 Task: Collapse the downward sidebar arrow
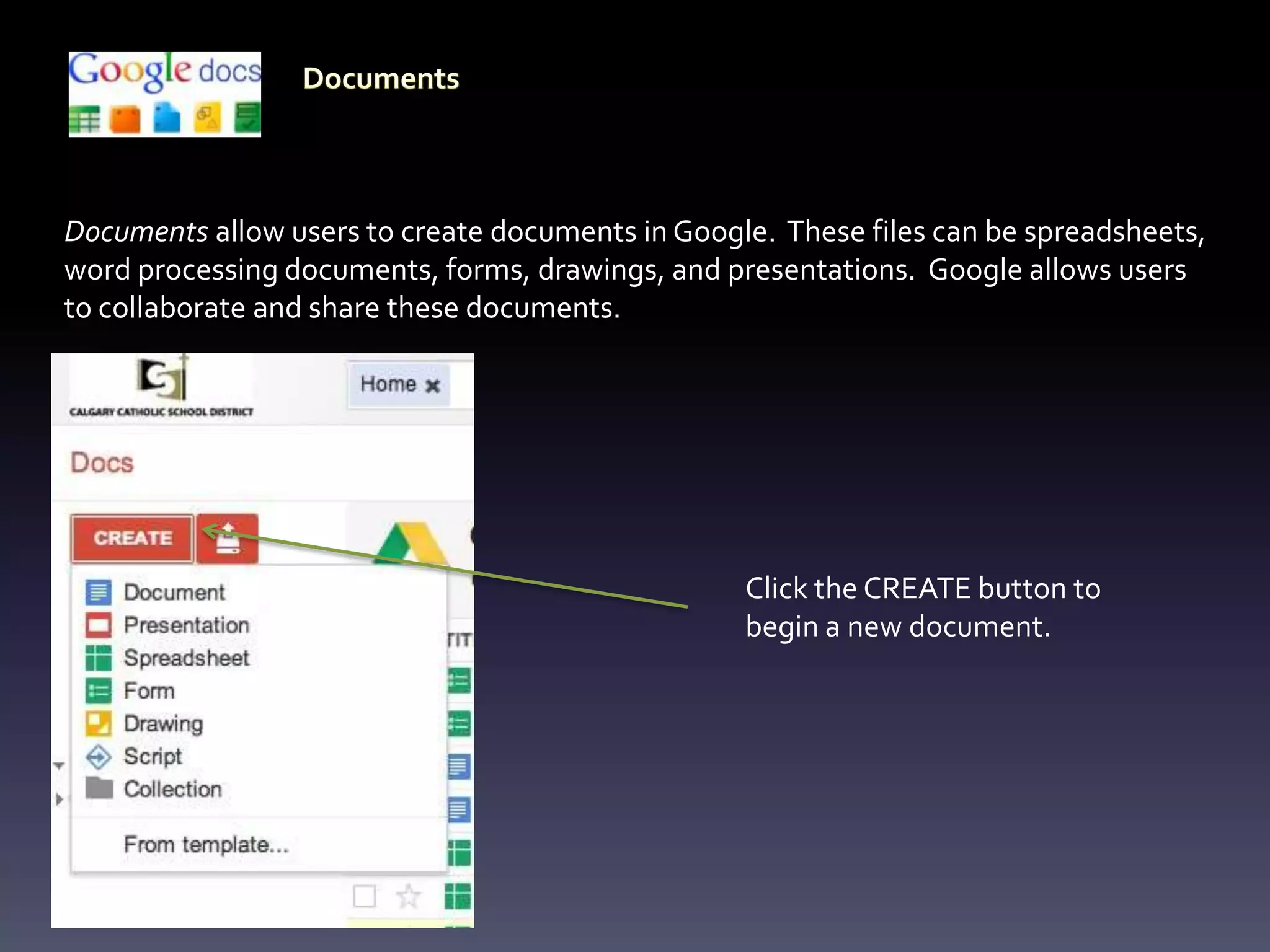pyautogui.click(x=59, y=765)
